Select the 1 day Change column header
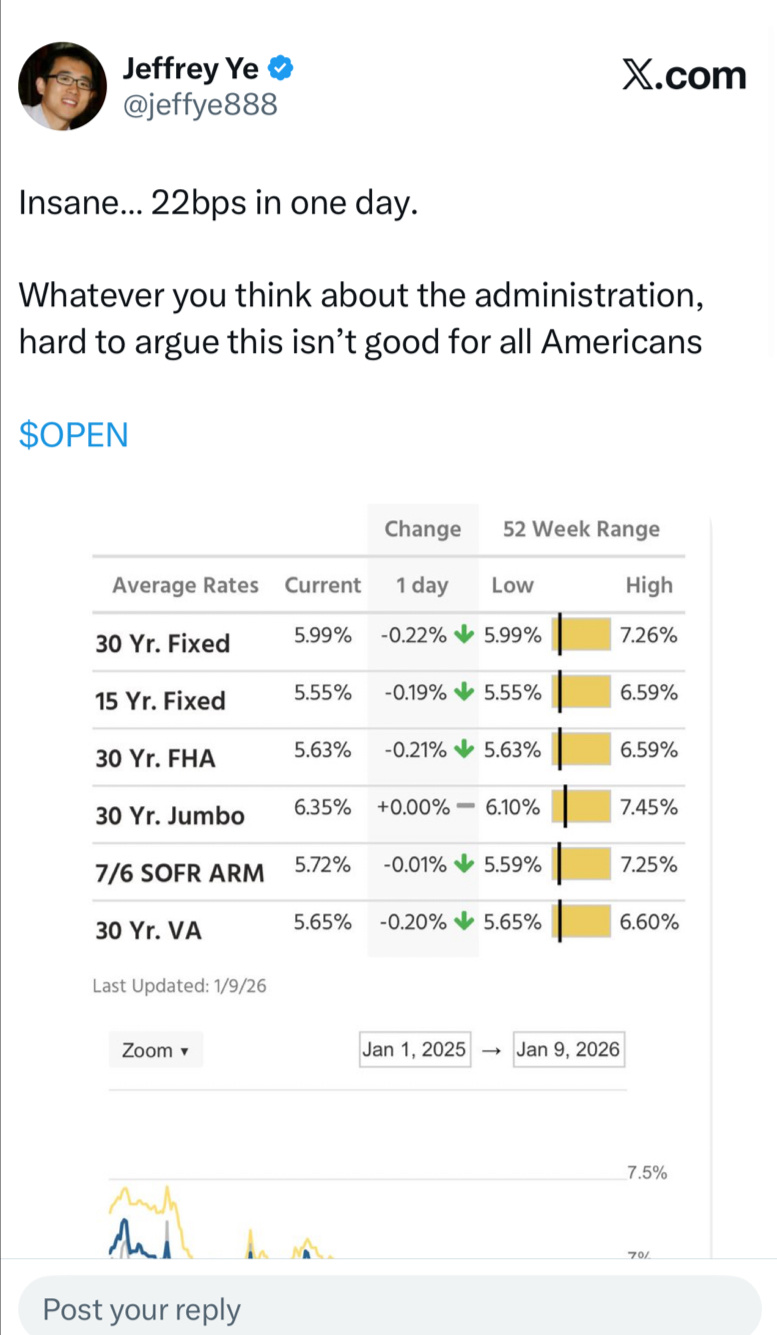Image resolution: width=777 pixels, height=1335 pixels. pos(423,585)
